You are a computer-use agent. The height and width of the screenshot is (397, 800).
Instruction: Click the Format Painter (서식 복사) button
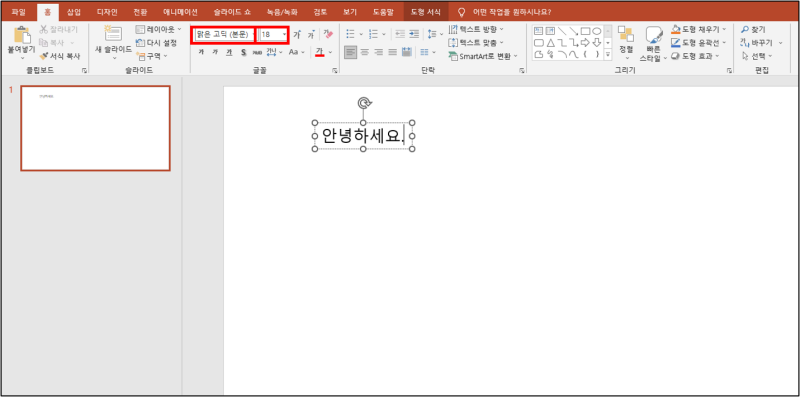click(60, 56)
